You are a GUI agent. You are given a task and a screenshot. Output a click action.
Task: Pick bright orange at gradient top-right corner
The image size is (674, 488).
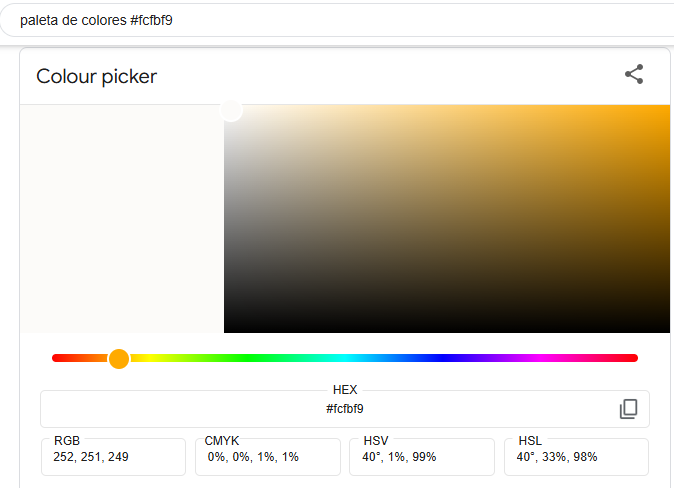coord(665,109)
